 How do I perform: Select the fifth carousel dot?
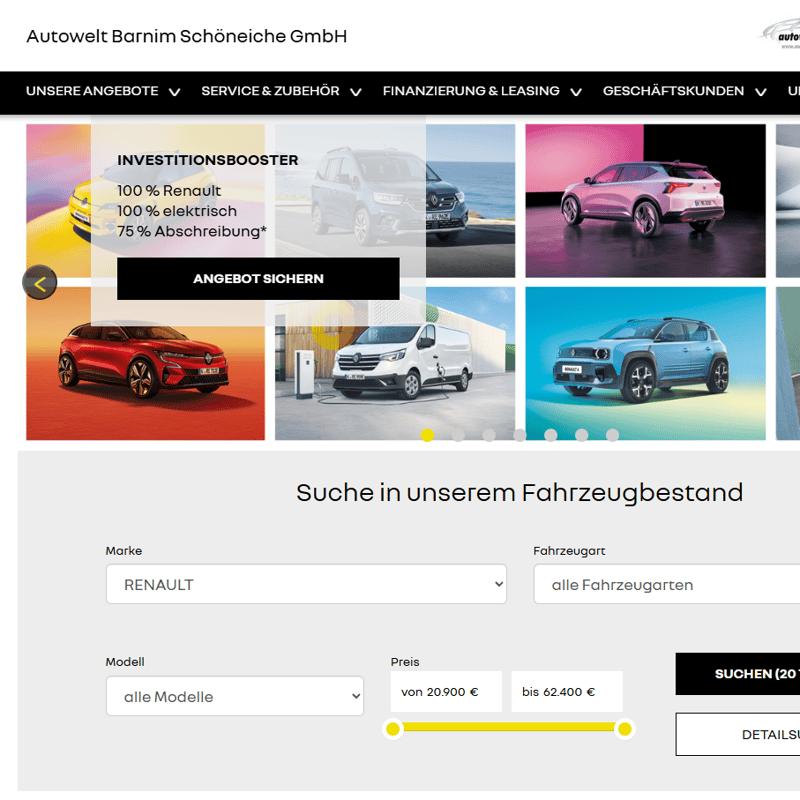point(551,435)
